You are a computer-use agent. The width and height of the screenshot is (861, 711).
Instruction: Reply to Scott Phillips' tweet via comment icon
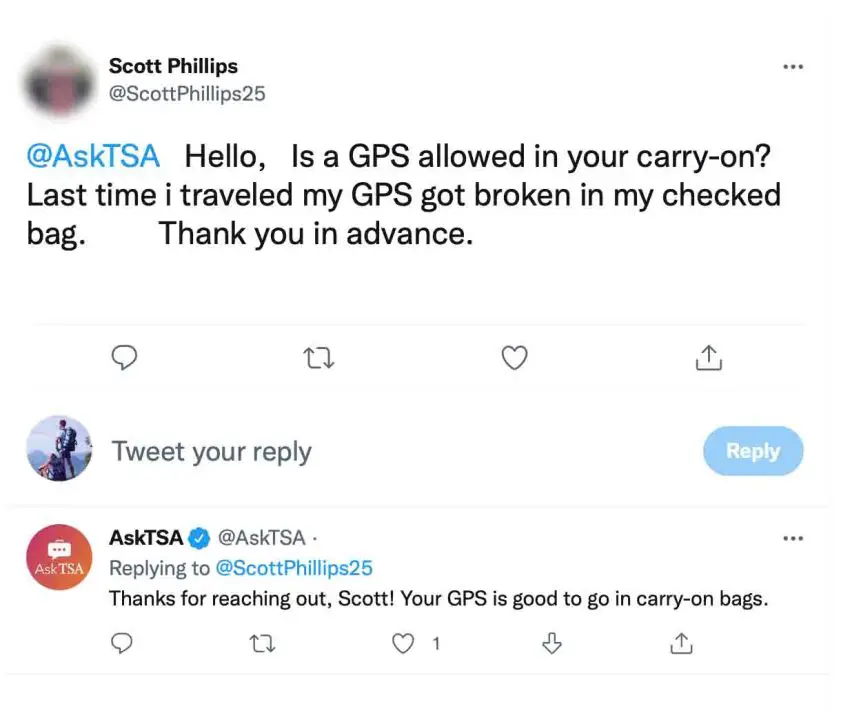click(123, 358)
